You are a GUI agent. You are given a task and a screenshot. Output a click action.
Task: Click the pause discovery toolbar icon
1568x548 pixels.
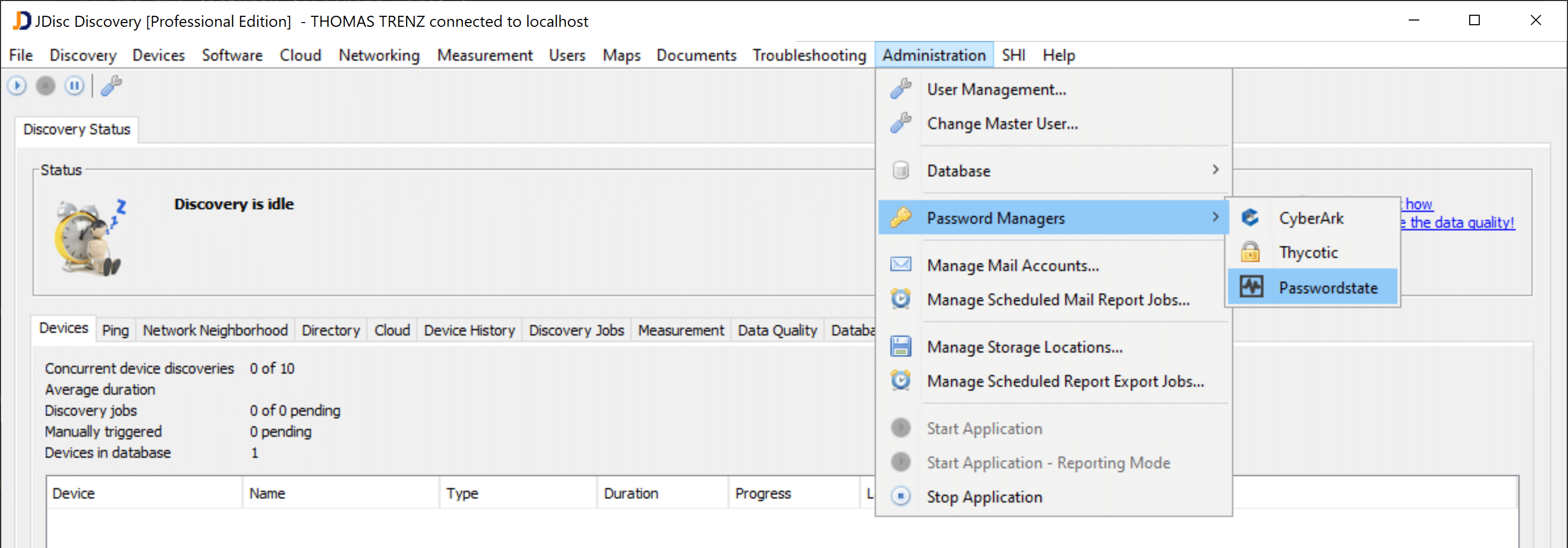click(x=74, y=86)
